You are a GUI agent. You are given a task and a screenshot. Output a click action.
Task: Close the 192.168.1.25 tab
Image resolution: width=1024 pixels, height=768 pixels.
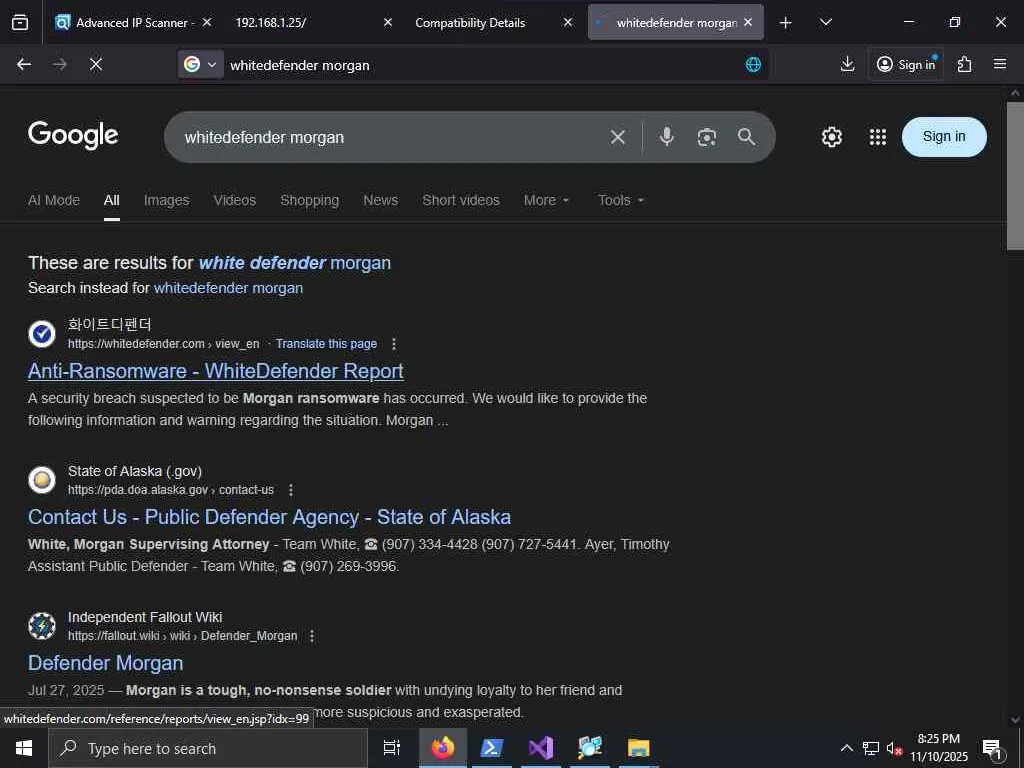pos(387,22)
